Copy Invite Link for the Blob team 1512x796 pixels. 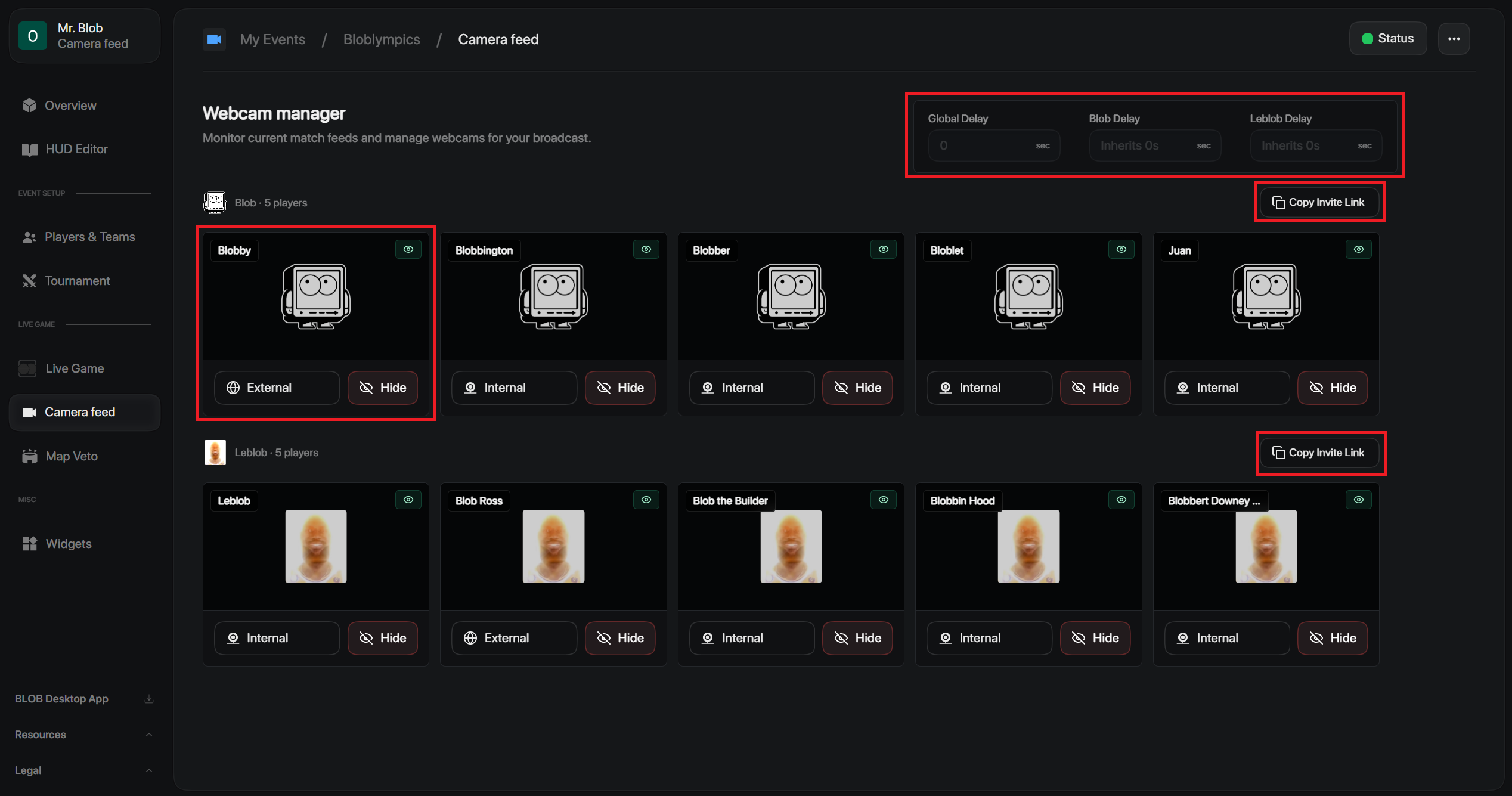pyautogui.click(x=1319, y=202)
